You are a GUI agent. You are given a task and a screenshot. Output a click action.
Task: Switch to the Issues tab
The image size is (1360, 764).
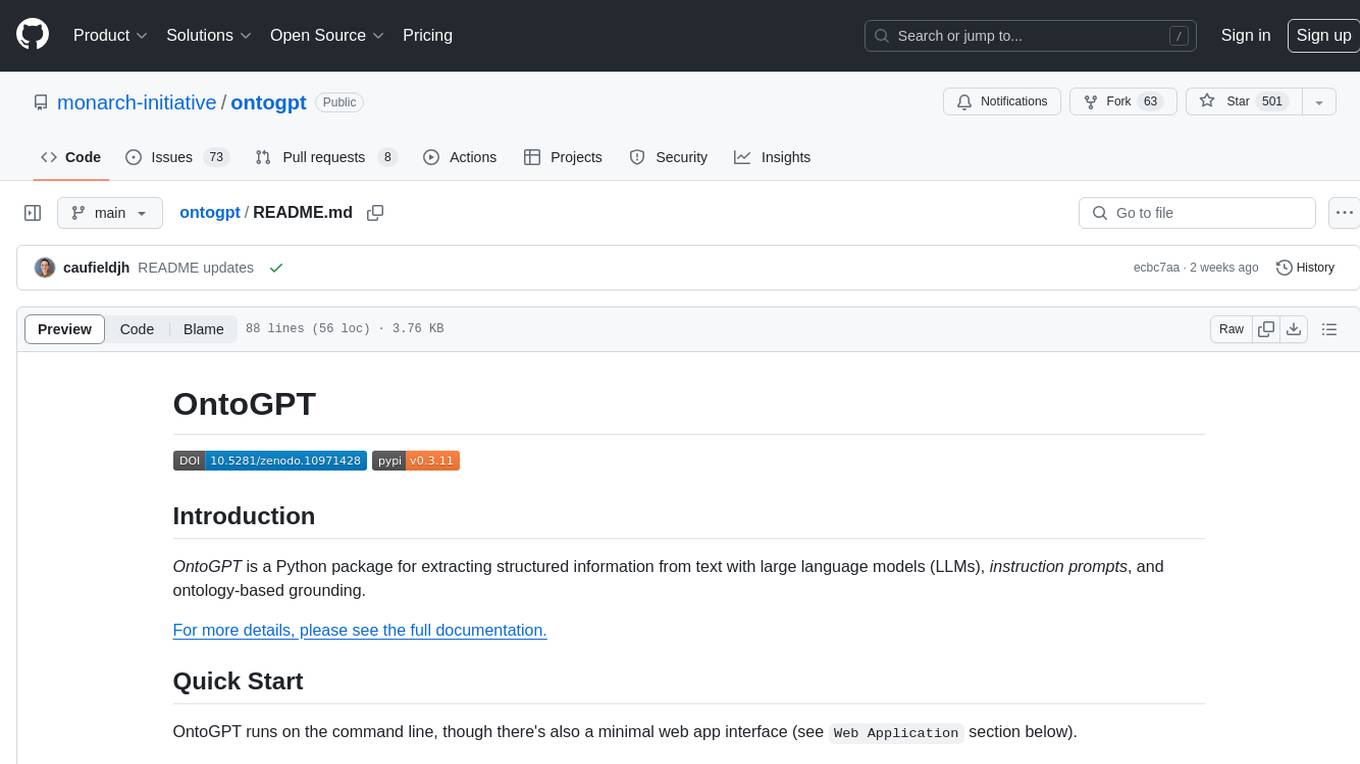[x=177, y=157]
